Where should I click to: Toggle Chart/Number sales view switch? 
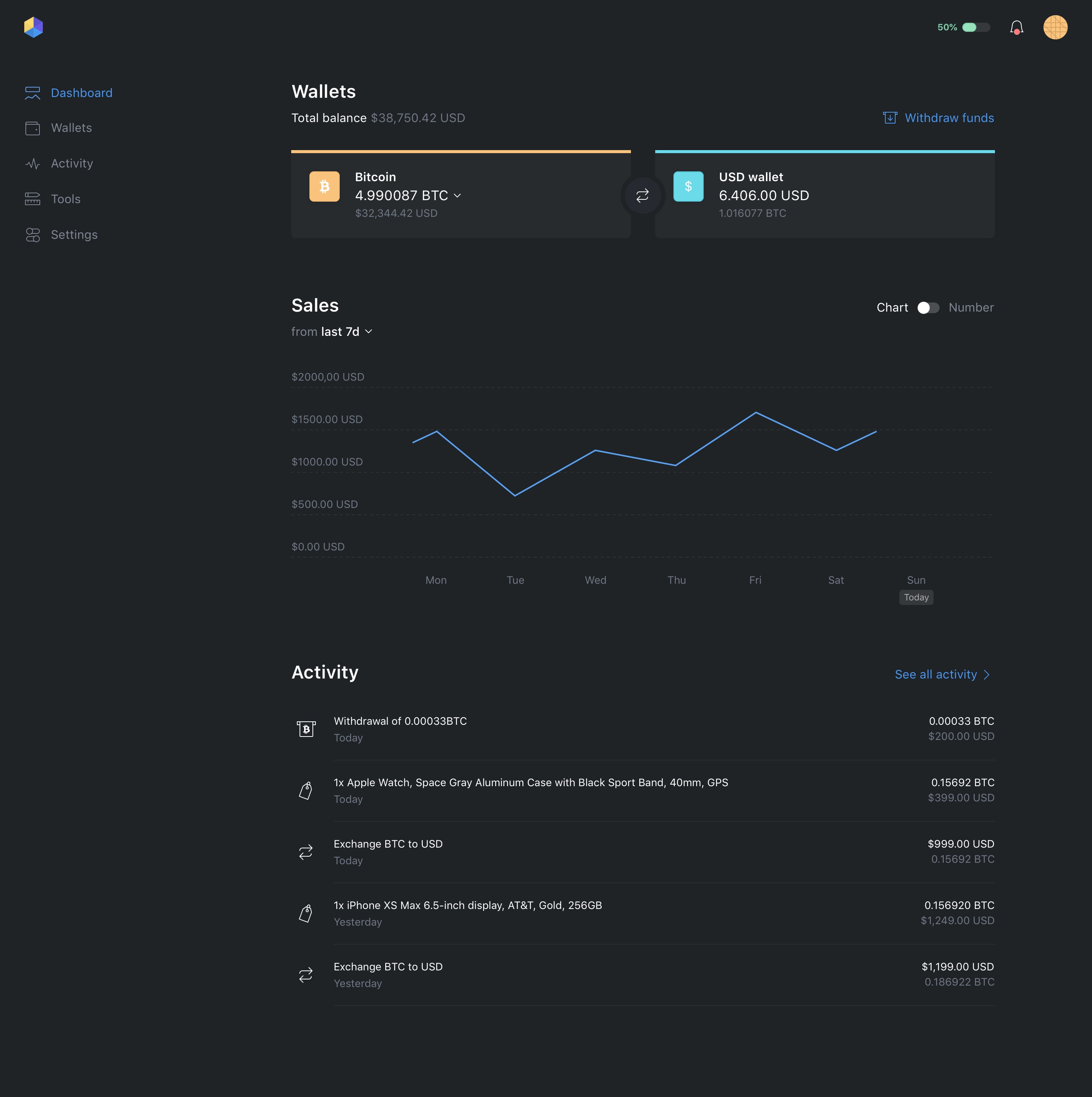coord(928,308)
